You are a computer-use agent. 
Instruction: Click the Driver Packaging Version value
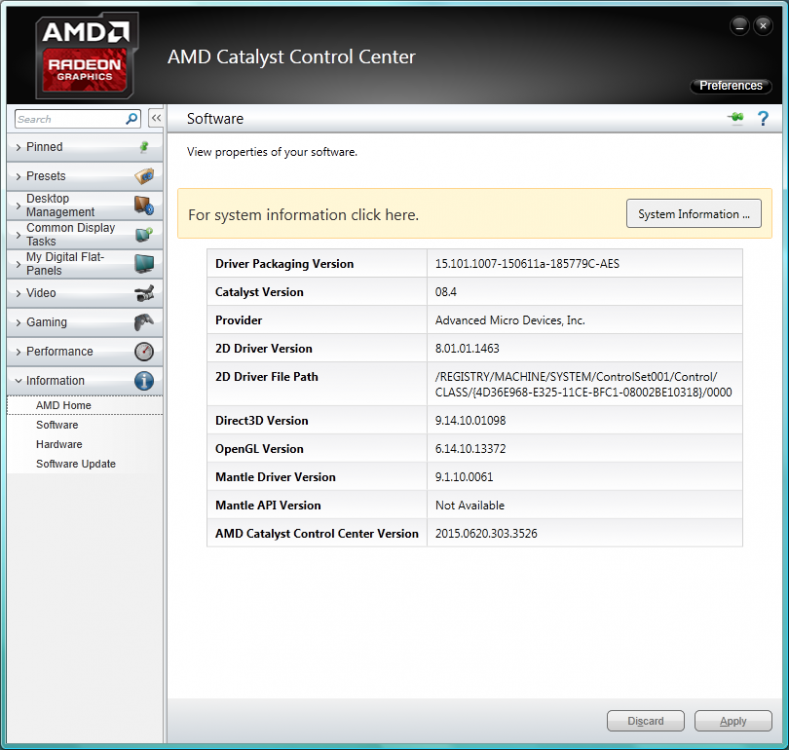pyautogui.click(x=527, y=264)
